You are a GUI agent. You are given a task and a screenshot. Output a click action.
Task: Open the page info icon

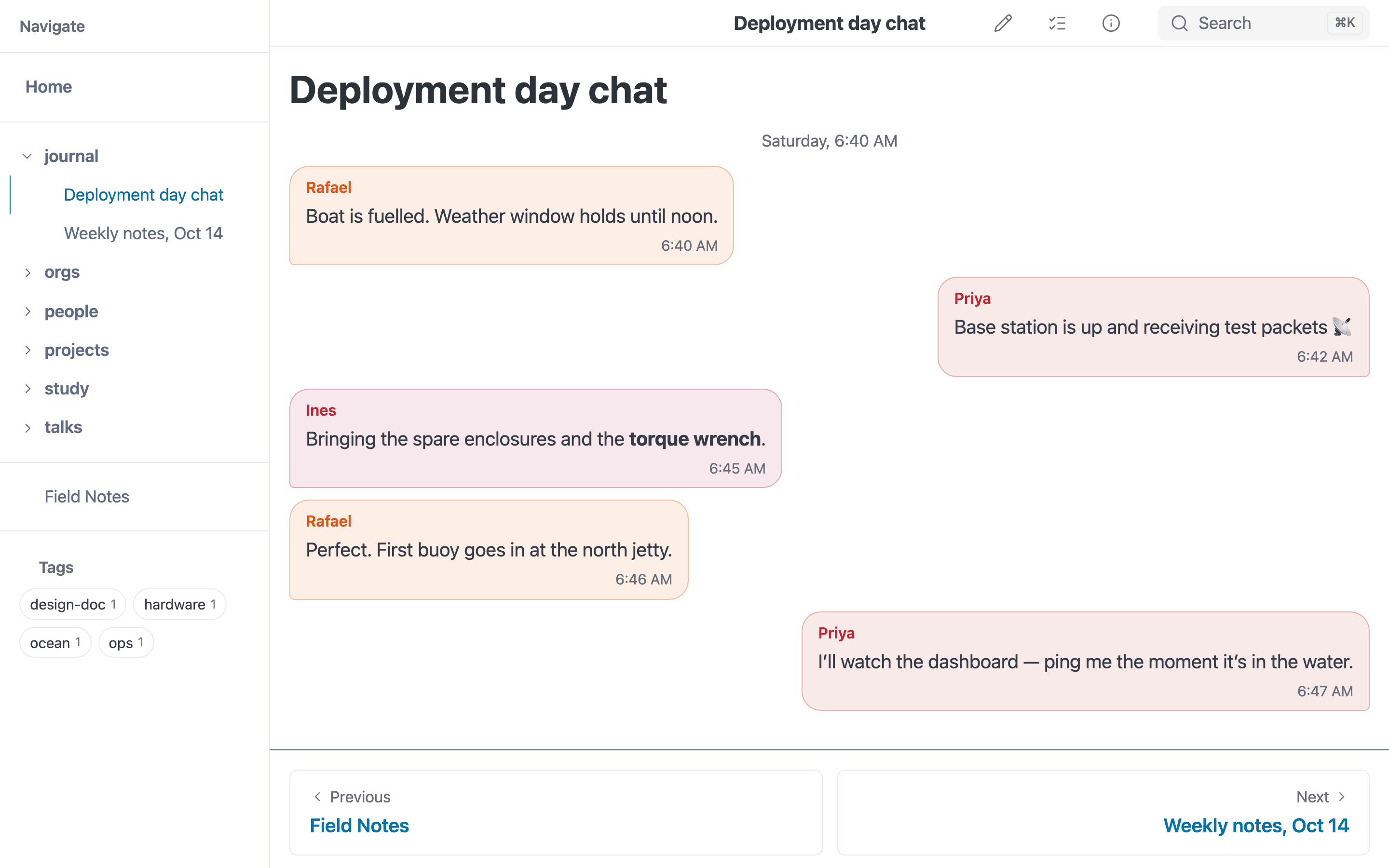(x=1111, y=24)
